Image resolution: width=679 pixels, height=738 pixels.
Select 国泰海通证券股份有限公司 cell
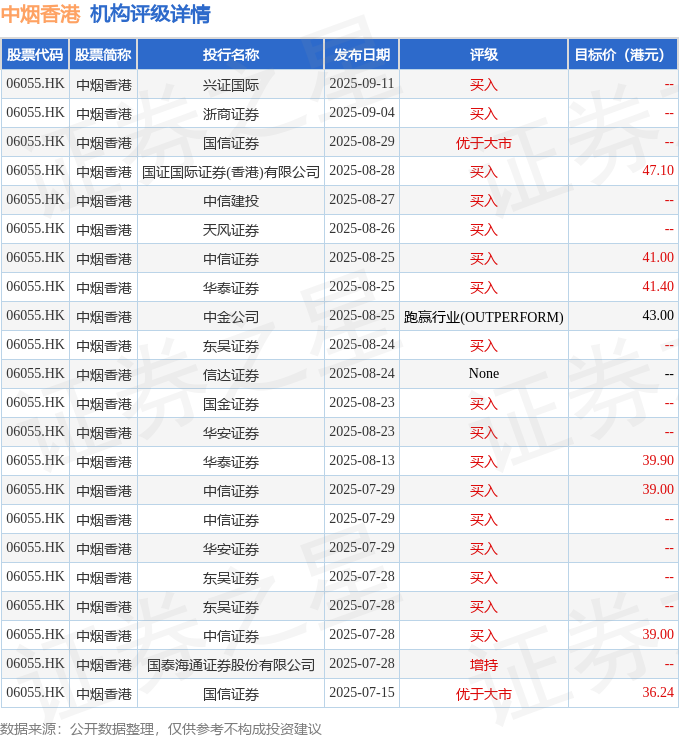231,665
